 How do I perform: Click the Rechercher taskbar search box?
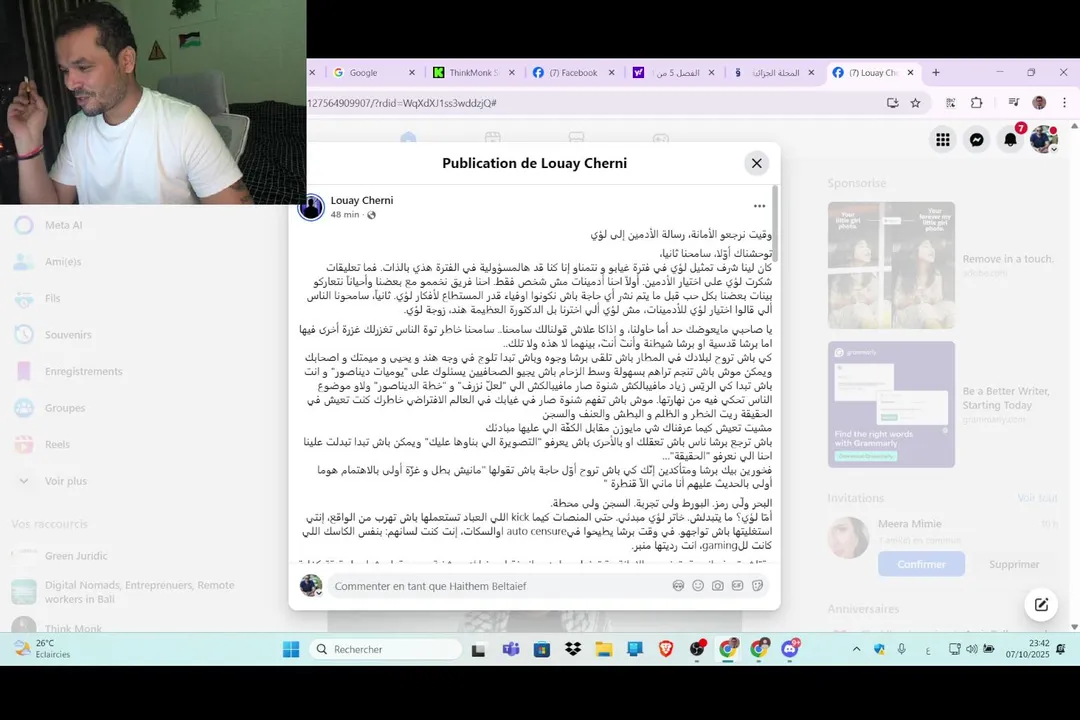tap(384, 649)
